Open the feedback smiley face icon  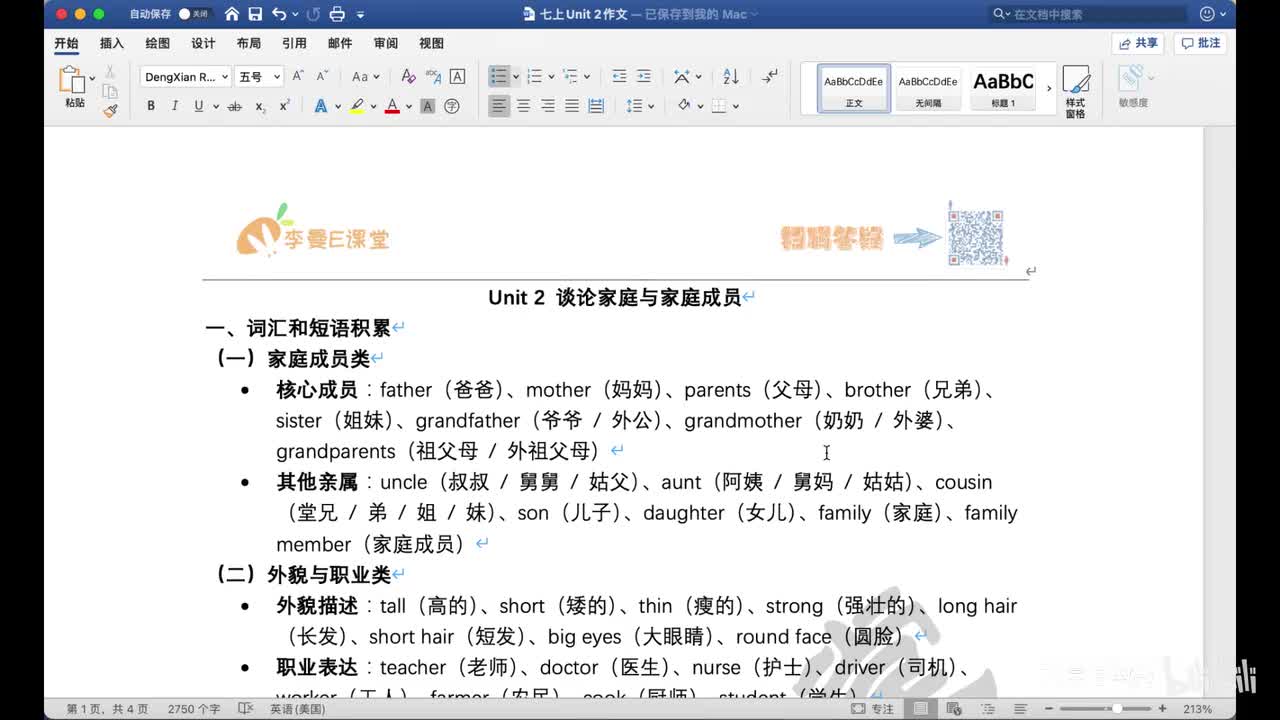[x=1207, y=14]
